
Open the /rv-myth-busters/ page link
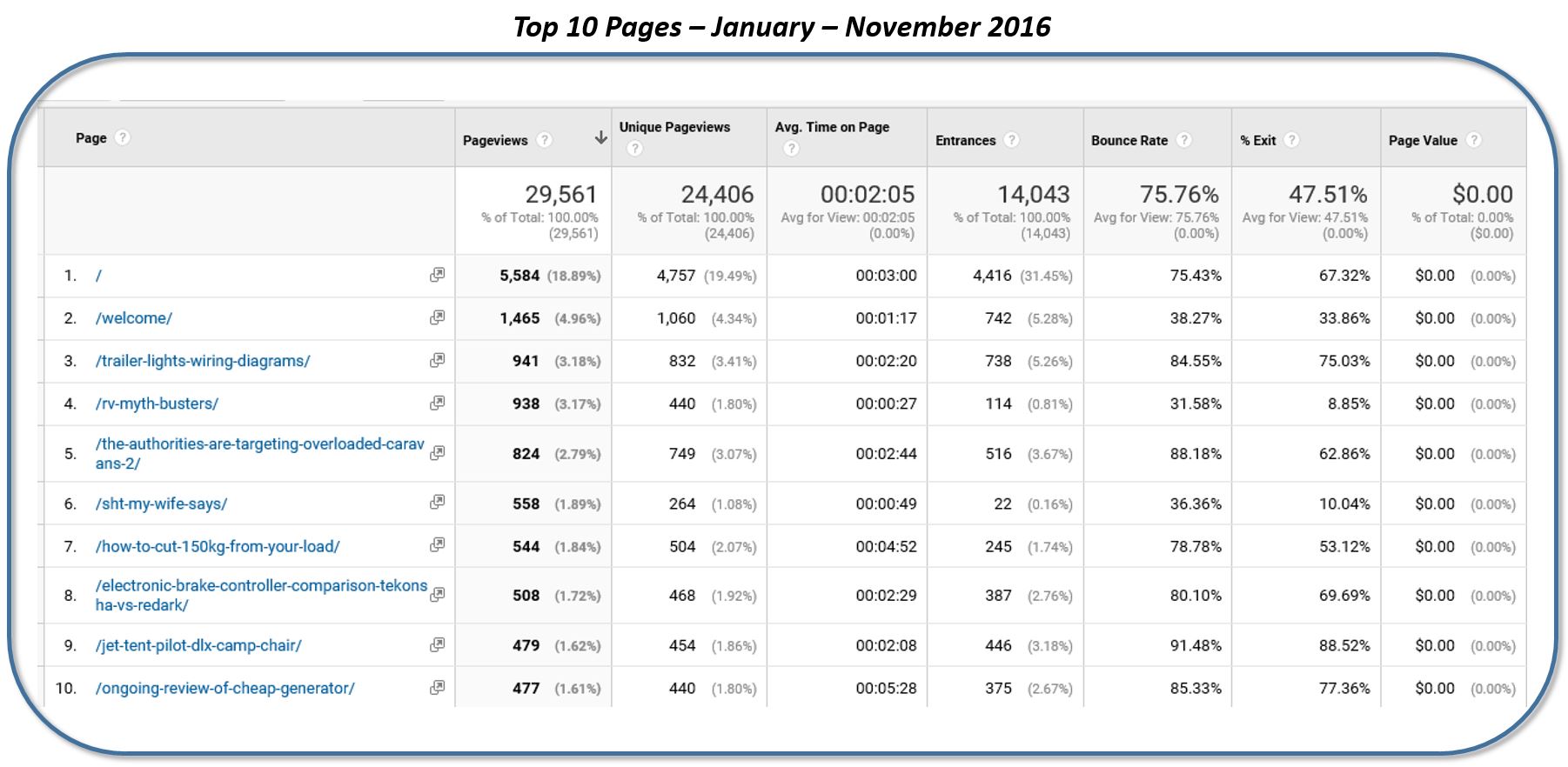coord(157,404)
